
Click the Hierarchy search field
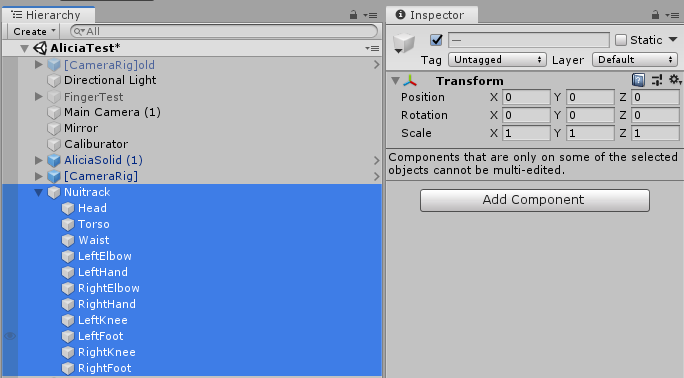tap(224, 31)
